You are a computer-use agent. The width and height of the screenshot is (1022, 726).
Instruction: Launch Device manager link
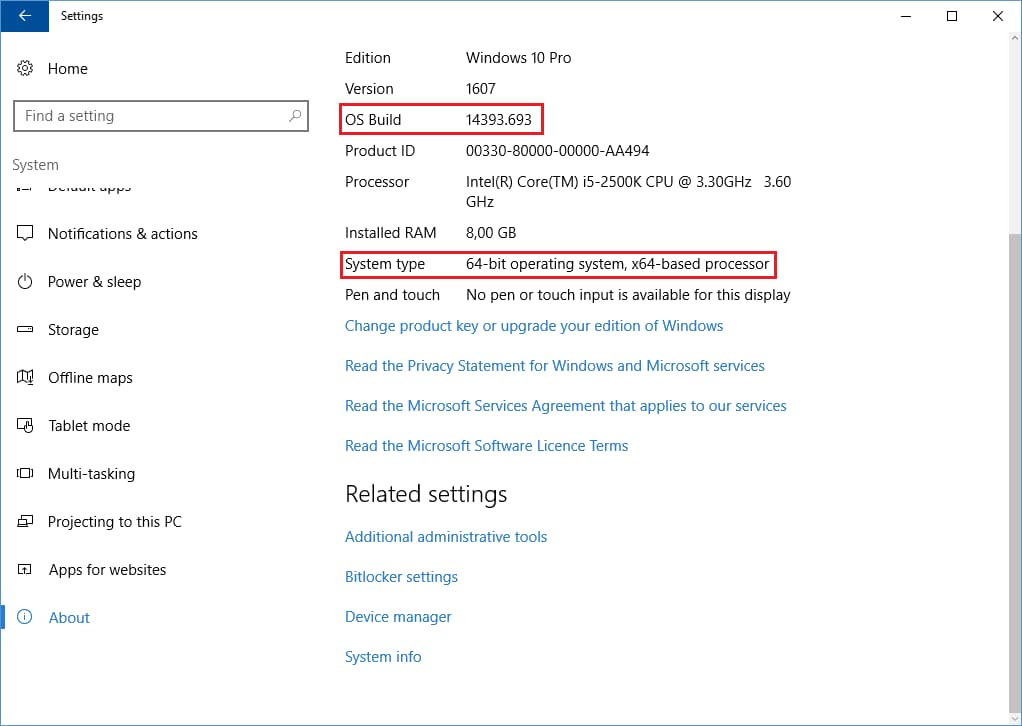[398, 617]
